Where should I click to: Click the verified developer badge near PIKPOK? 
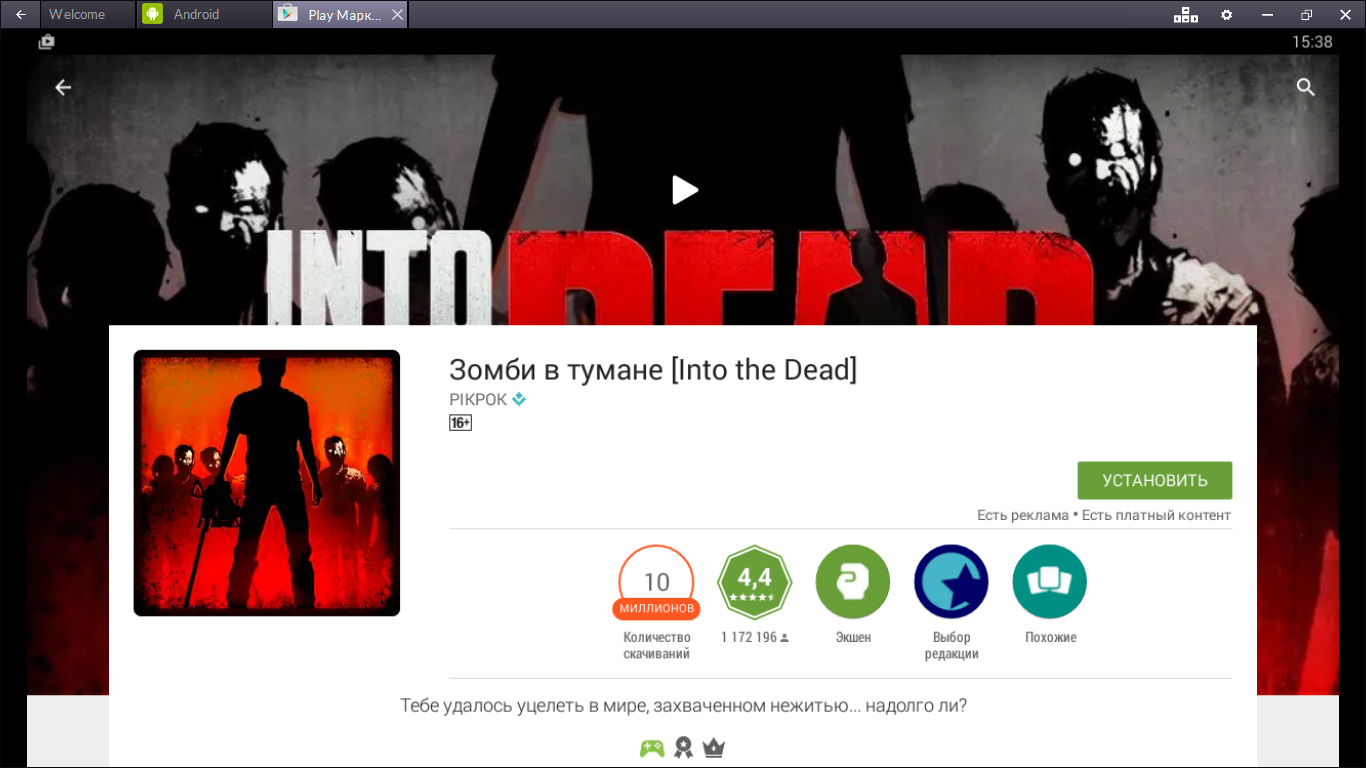pos(519,399)
